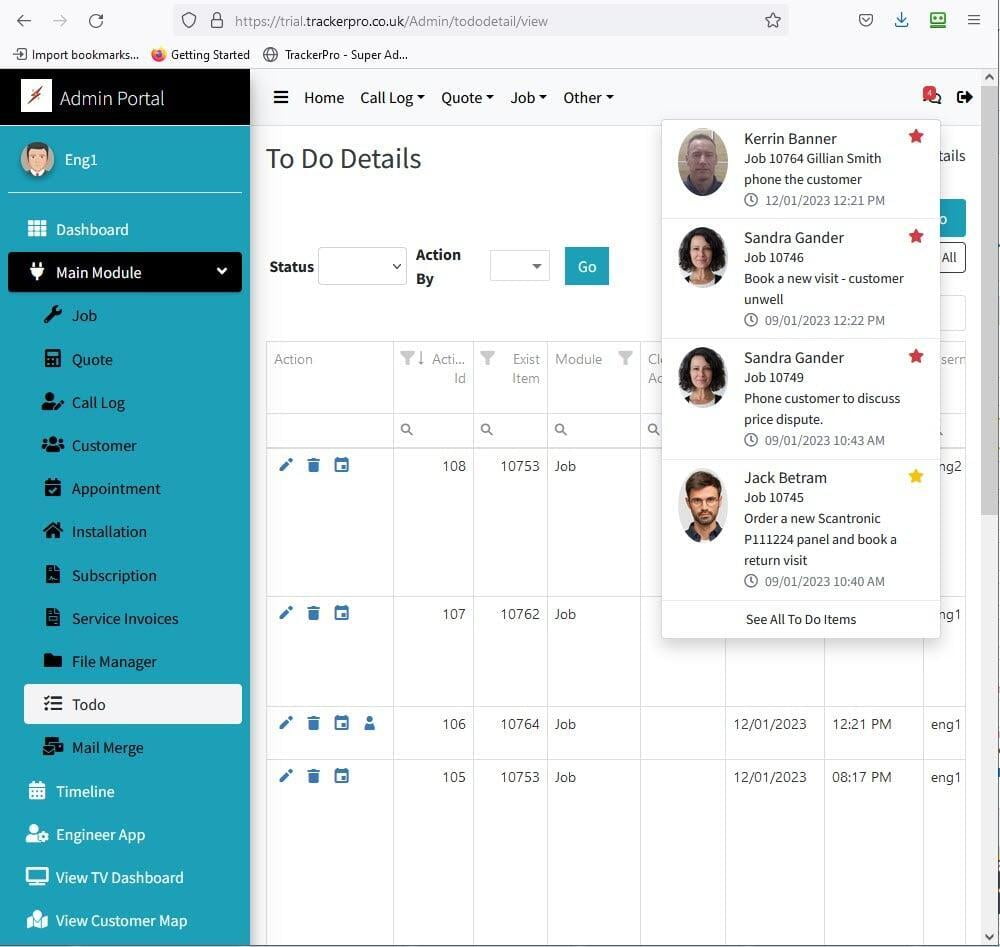
Task: Click the person icon in action 106 row
Action: tap(369, 723)
